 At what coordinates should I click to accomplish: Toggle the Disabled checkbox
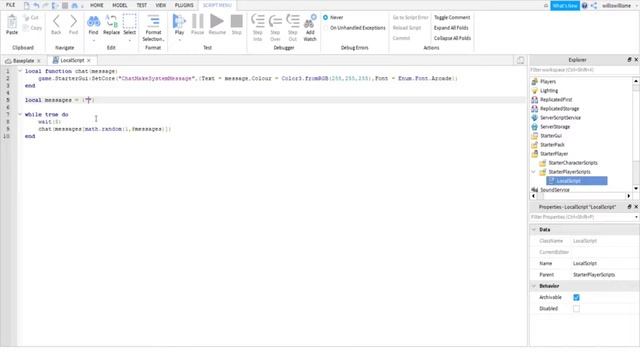(x=576, y=309)
